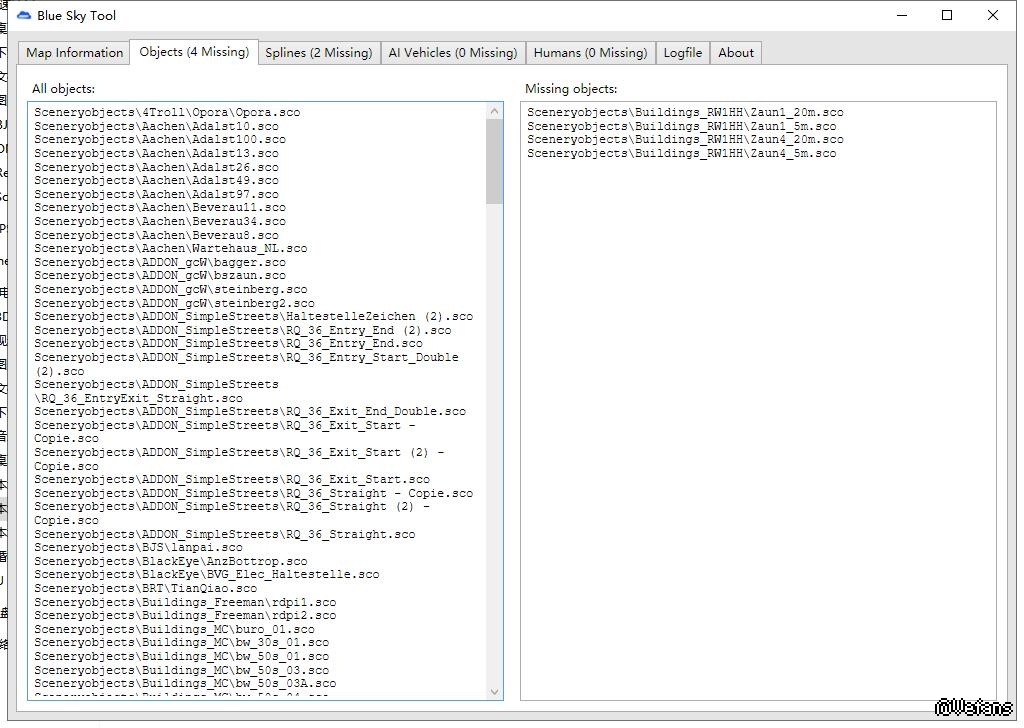Click the Blue Sky Tool cloud icon
Screen dimensions: 1024x728
click(x=24, y=15)
